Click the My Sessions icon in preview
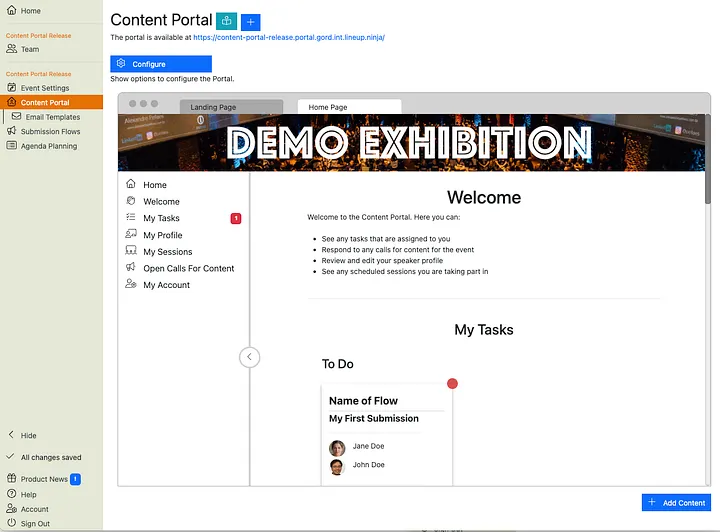Image resolution: width=720 pixels, height=532 pixels. coord(131,251)
